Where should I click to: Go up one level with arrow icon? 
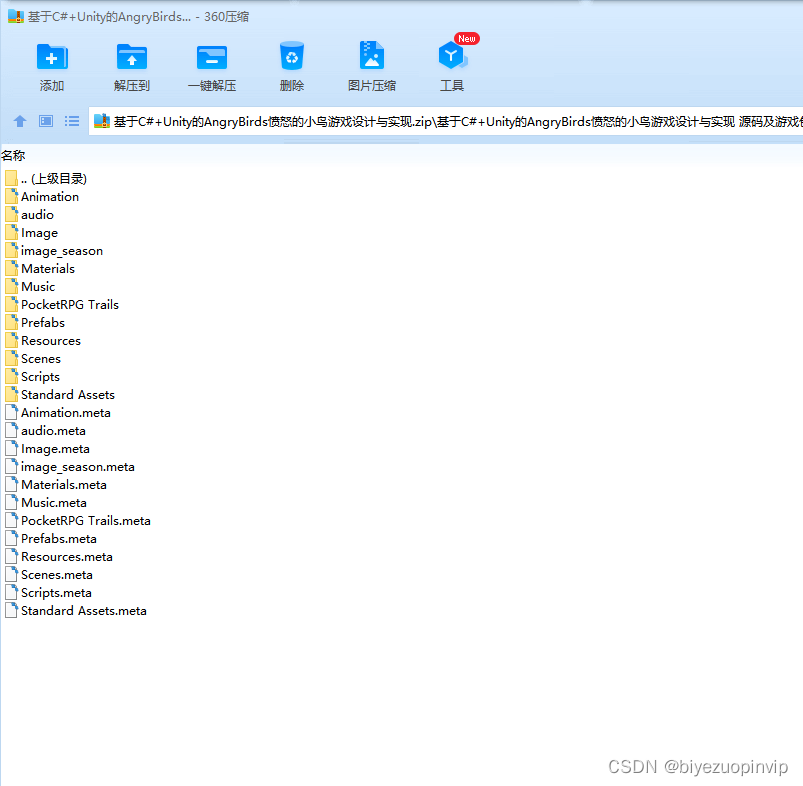coord(20,121)
